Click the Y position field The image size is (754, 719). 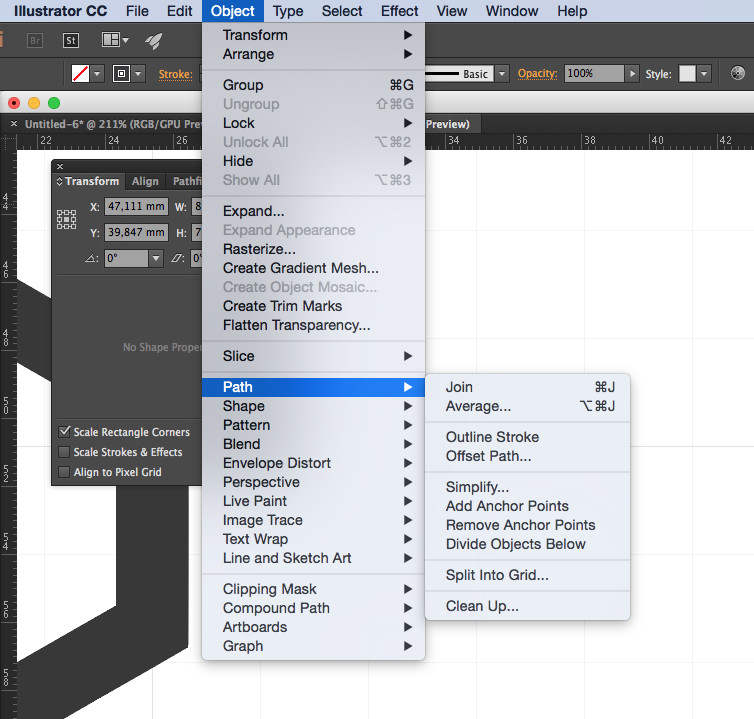(136, 232)
